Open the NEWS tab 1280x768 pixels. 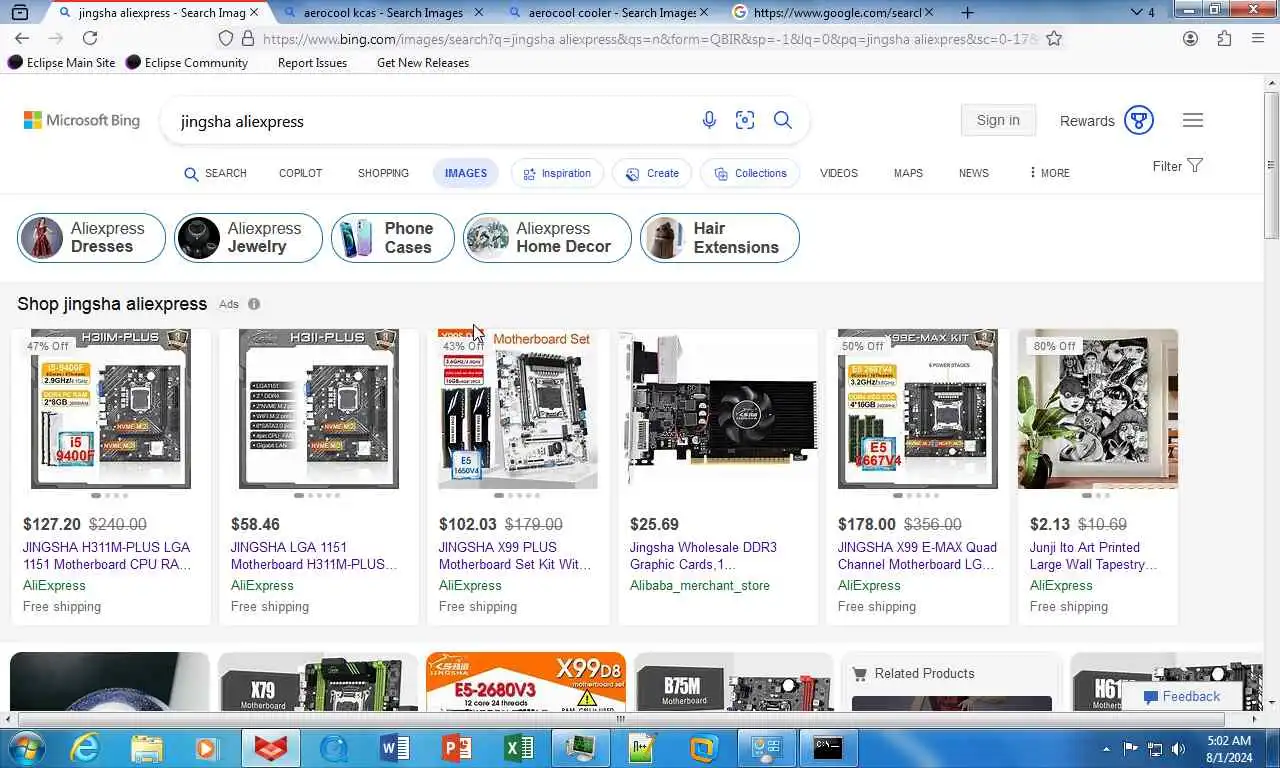[974, 173]
